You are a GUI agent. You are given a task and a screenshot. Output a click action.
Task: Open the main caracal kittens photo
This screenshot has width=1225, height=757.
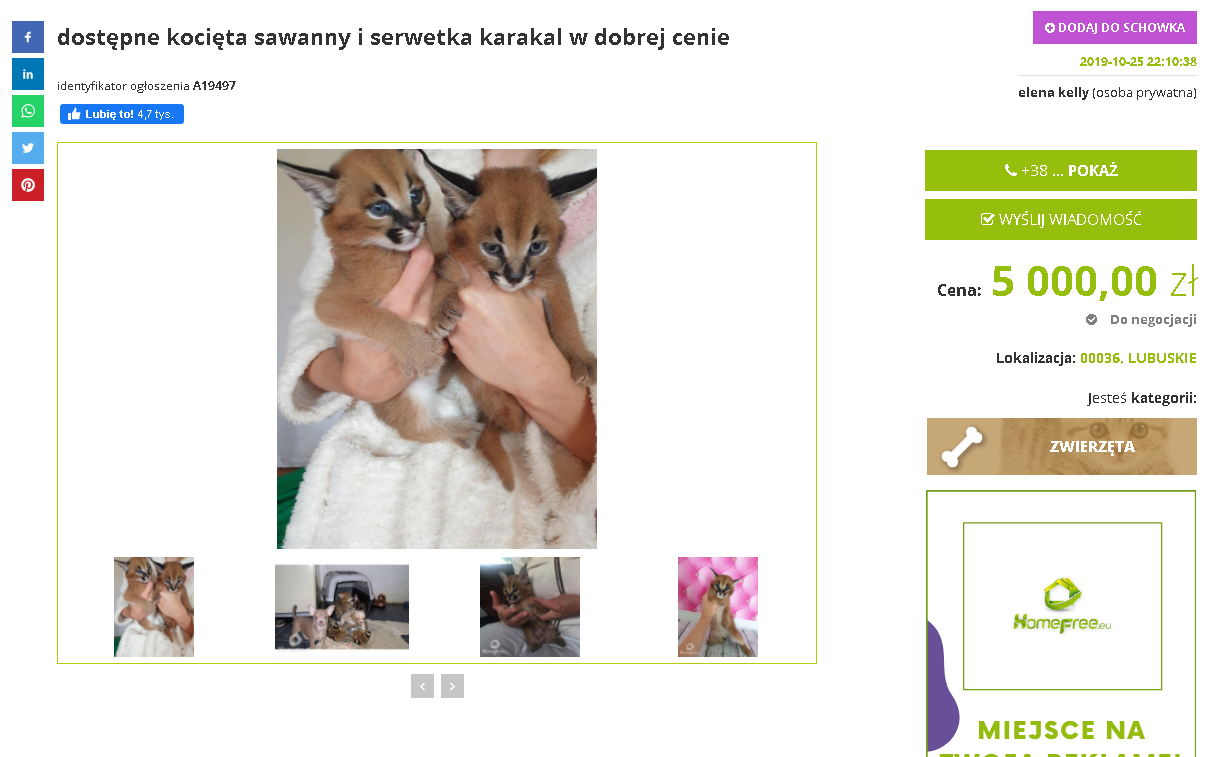click(x=437, y=349)
